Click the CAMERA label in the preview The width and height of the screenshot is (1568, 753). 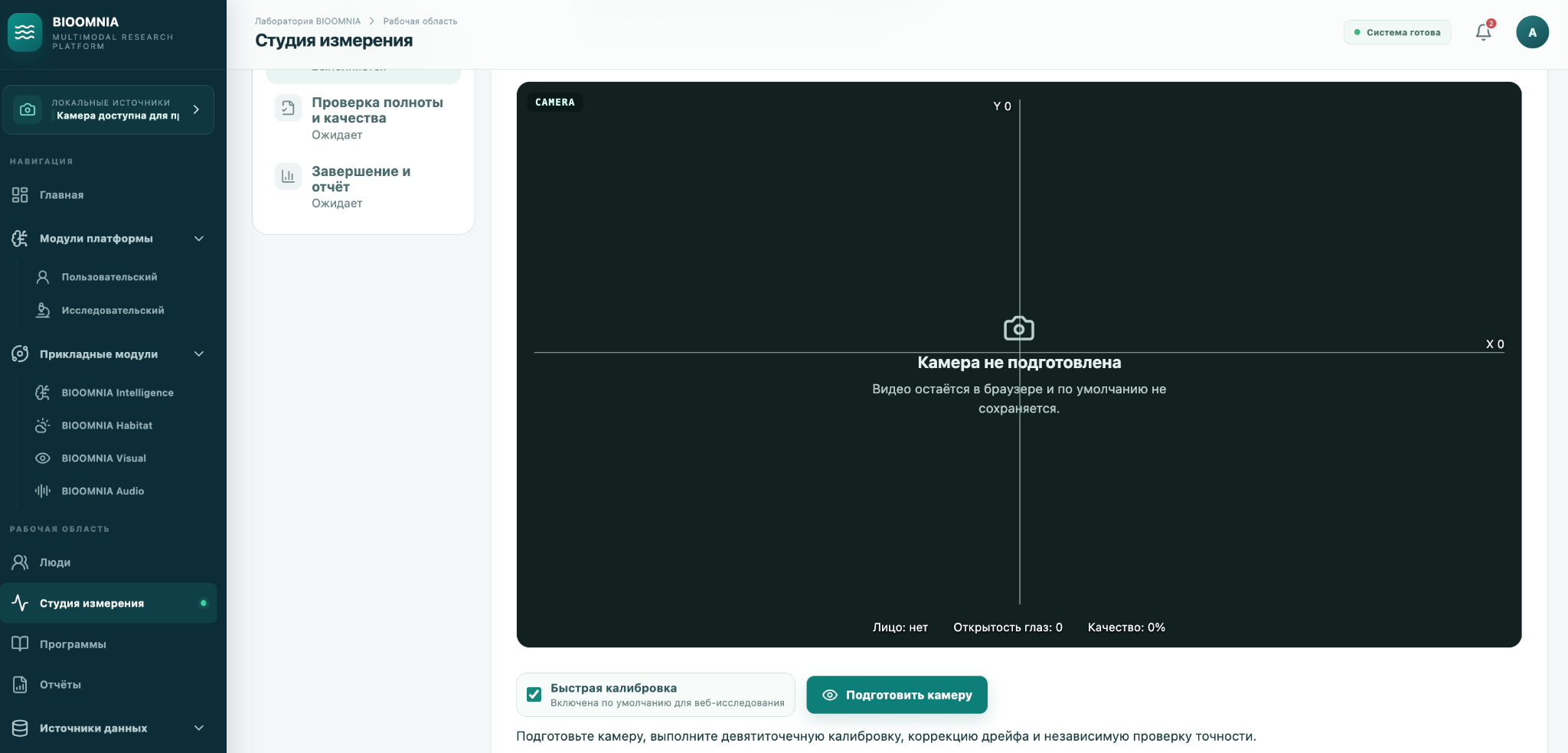click(555, 103)
